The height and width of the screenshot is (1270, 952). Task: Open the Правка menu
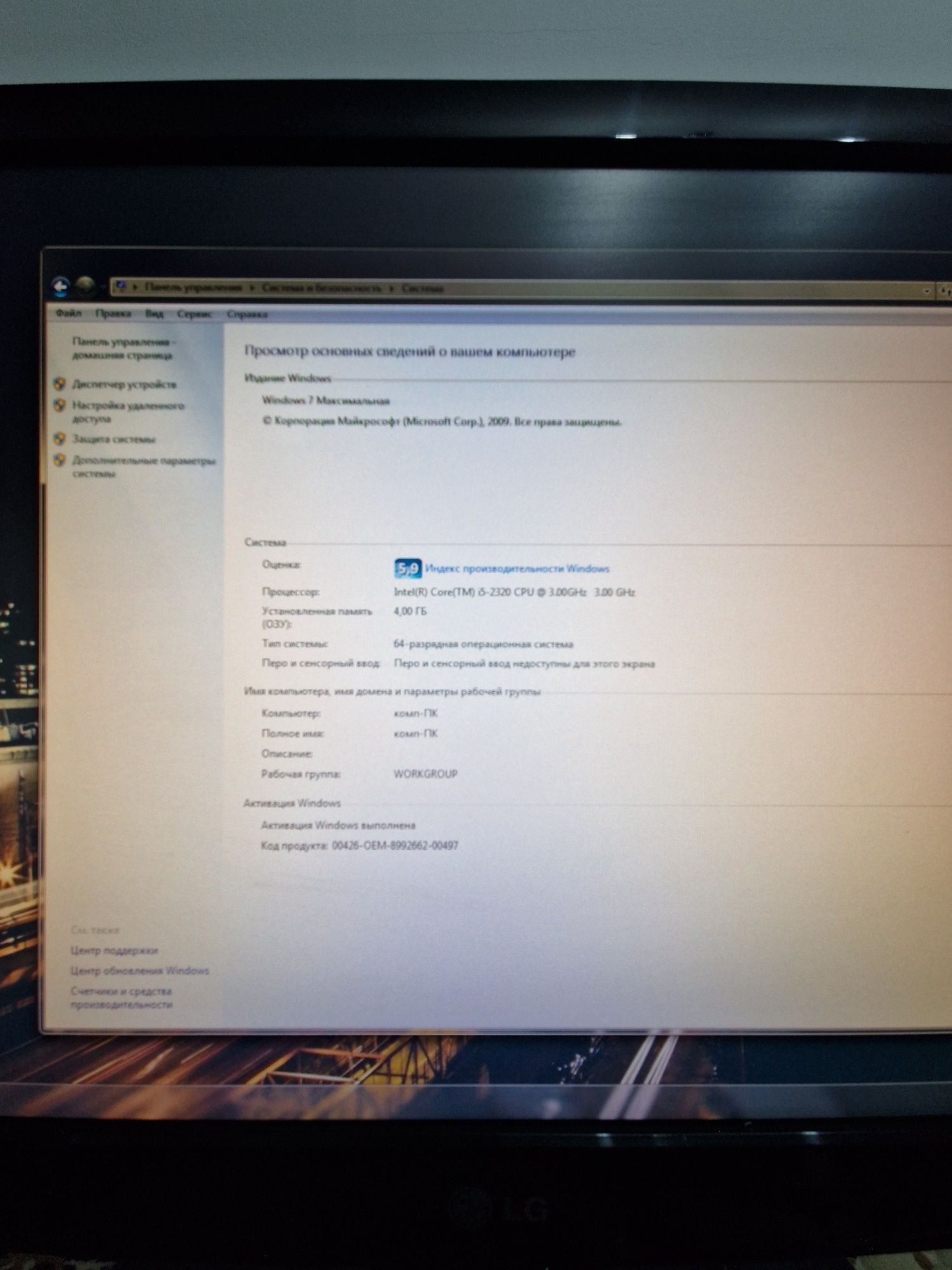113,314
